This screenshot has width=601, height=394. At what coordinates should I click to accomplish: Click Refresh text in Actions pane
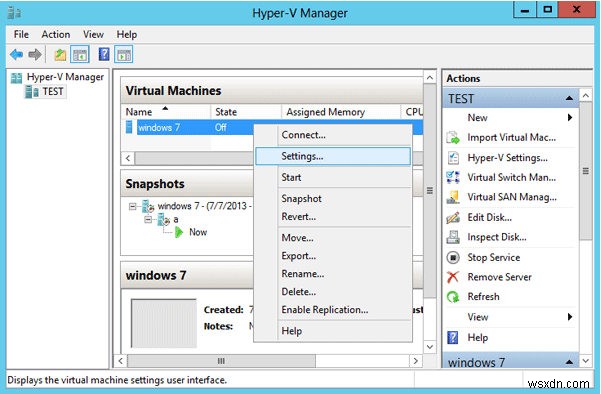[x=483, y=297]
